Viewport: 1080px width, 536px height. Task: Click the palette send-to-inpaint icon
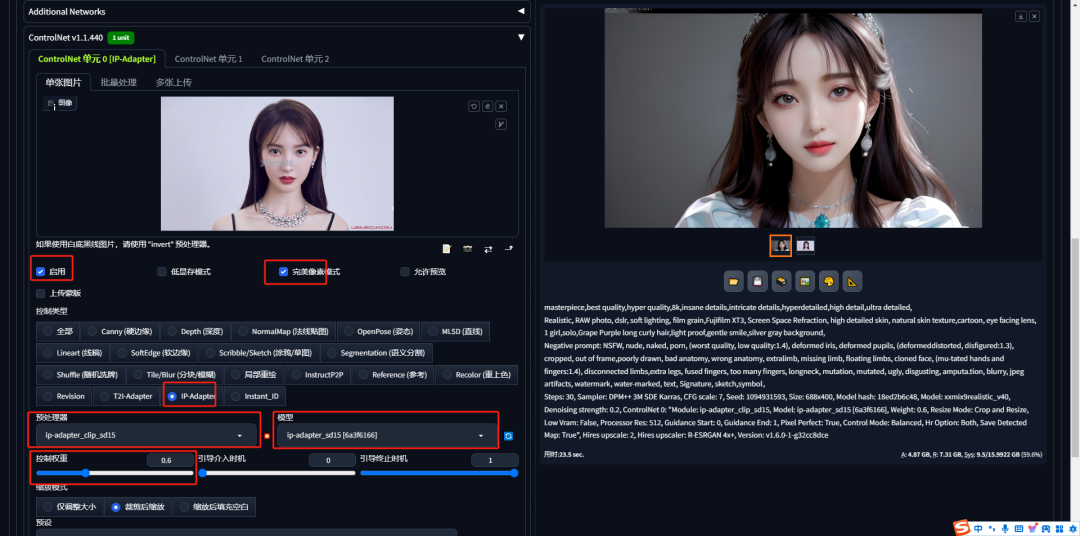tap(829, 281)
